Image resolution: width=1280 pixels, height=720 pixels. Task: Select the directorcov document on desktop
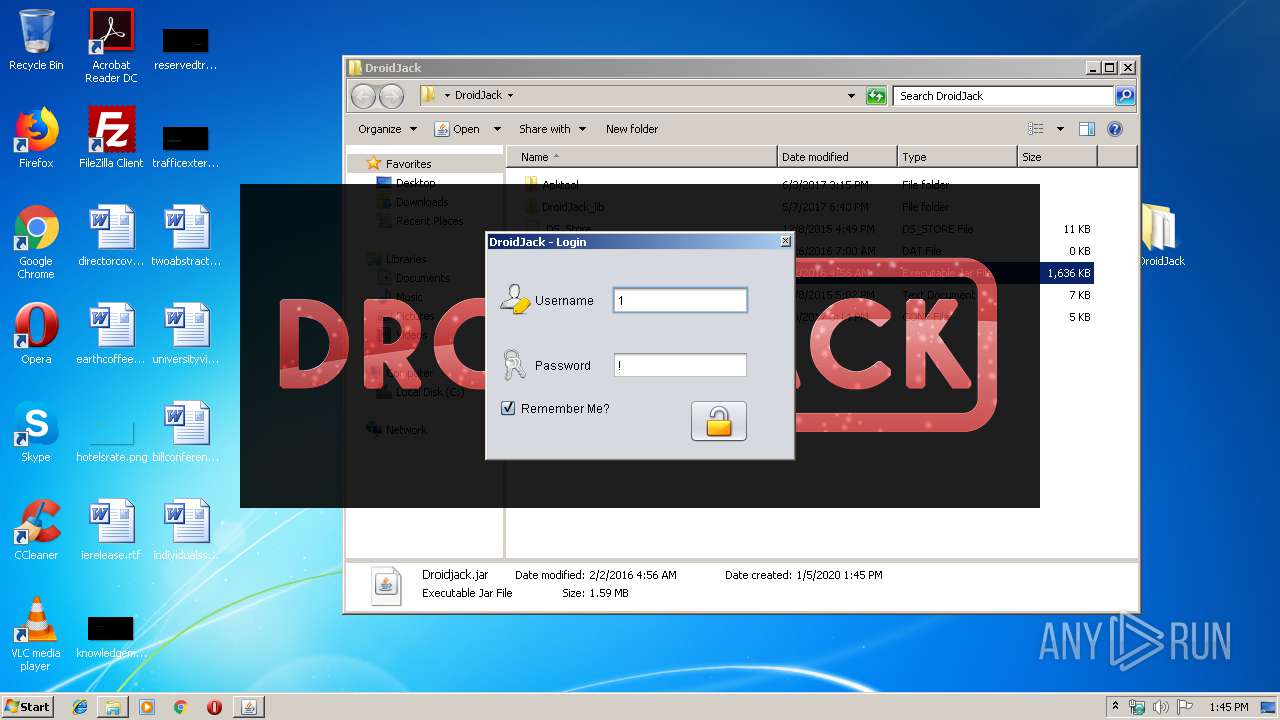click(x=111, y=236)
